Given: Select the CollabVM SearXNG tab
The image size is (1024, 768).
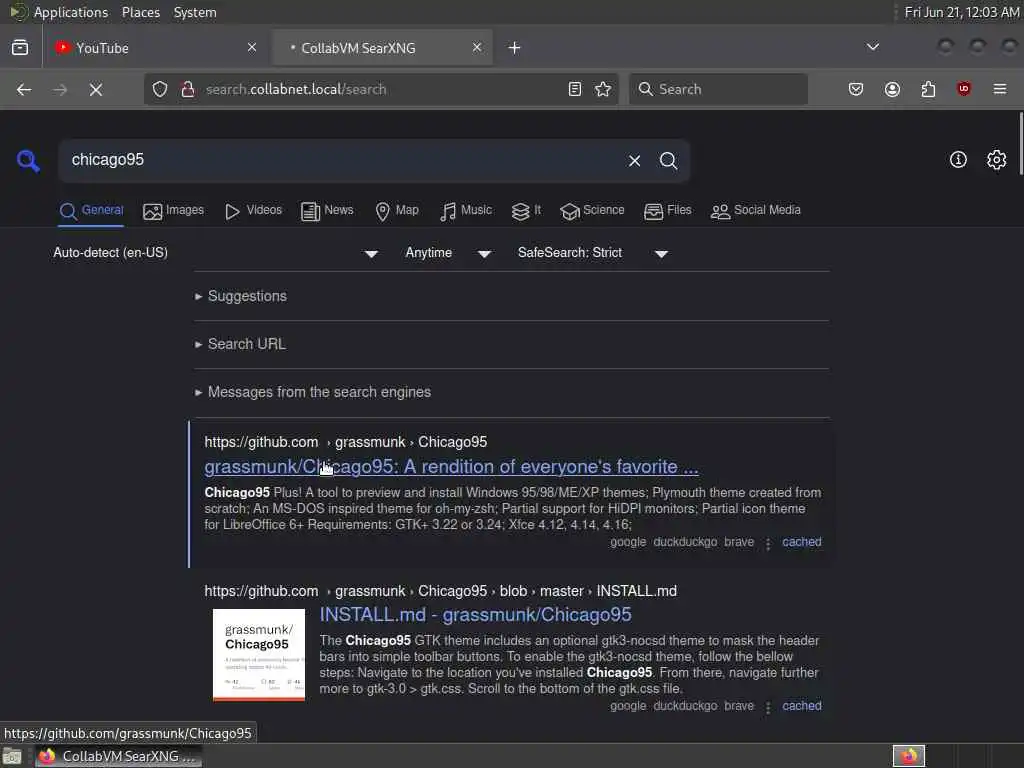Looking at the screenshot, I should [382, 48].
